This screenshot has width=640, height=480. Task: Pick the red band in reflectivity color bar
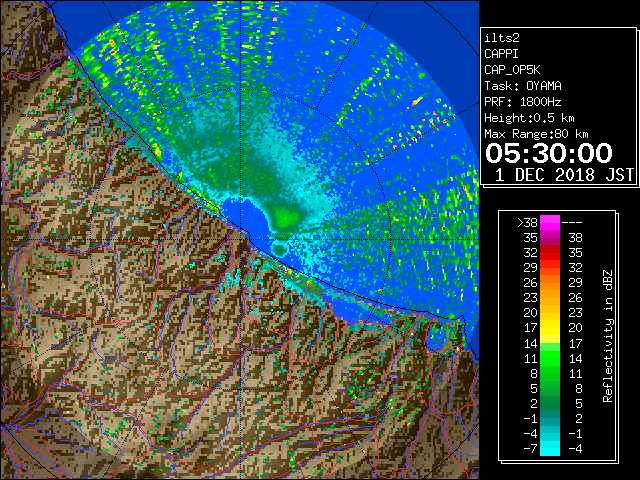550,253
